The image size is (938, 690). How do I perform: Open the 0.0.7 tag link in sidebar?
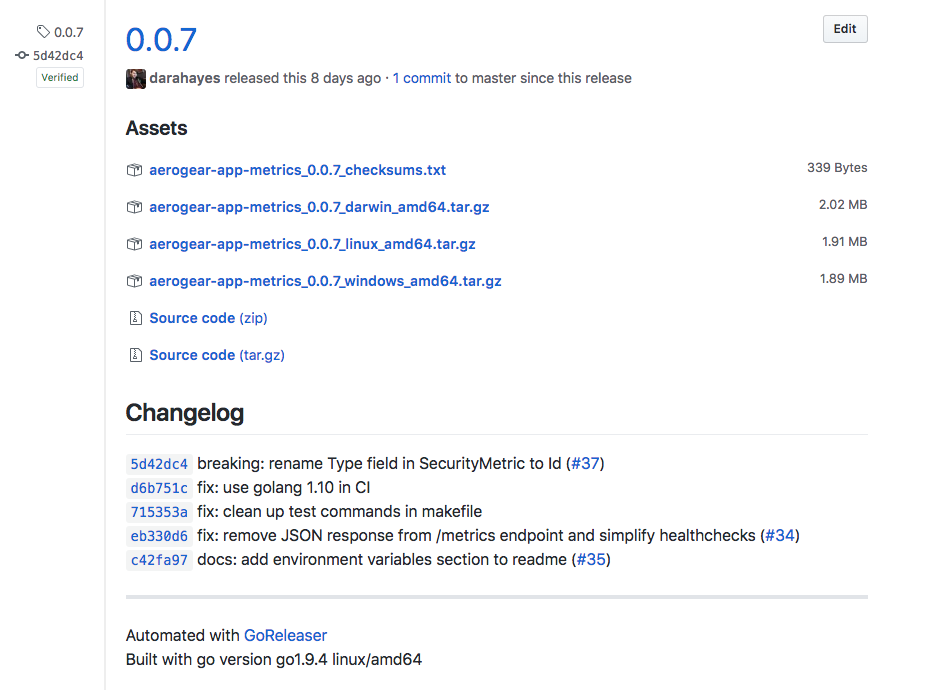coord(68,32)
